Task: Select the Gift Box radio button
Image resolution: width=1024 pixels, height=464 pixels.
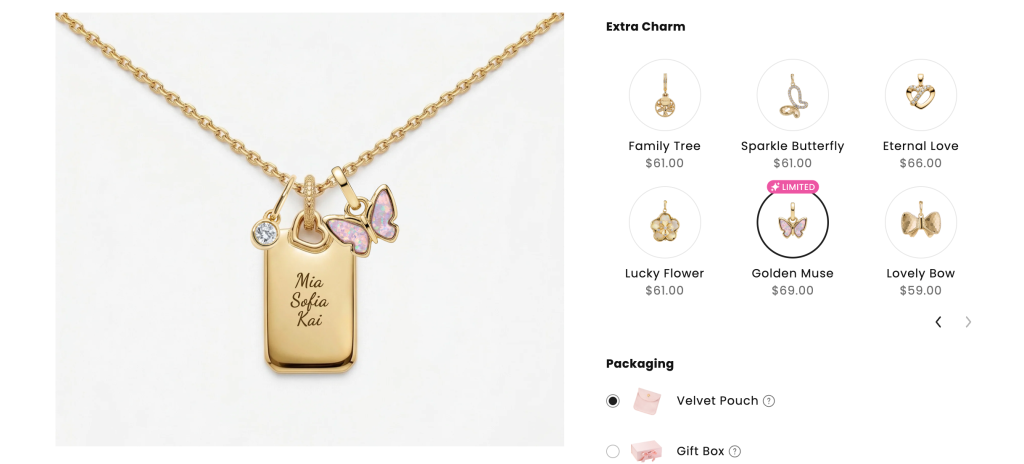Action: 613,451
